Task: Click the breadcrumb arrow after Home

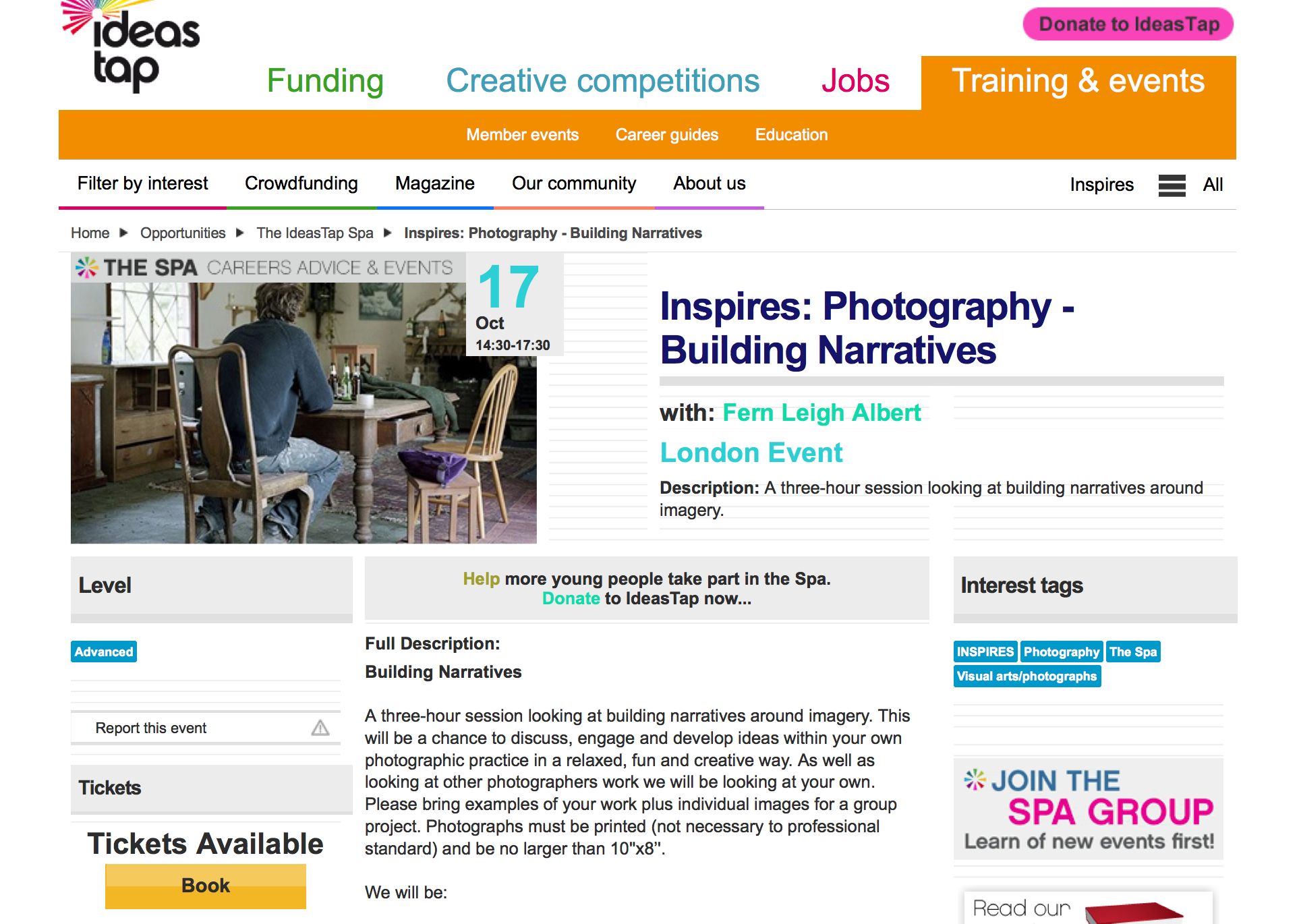Action: 123,233
